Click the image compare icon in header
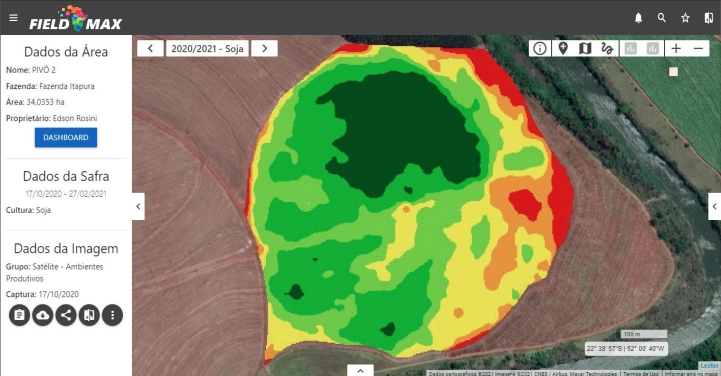This screenshot has width=721, height=376. click(709, 18)
